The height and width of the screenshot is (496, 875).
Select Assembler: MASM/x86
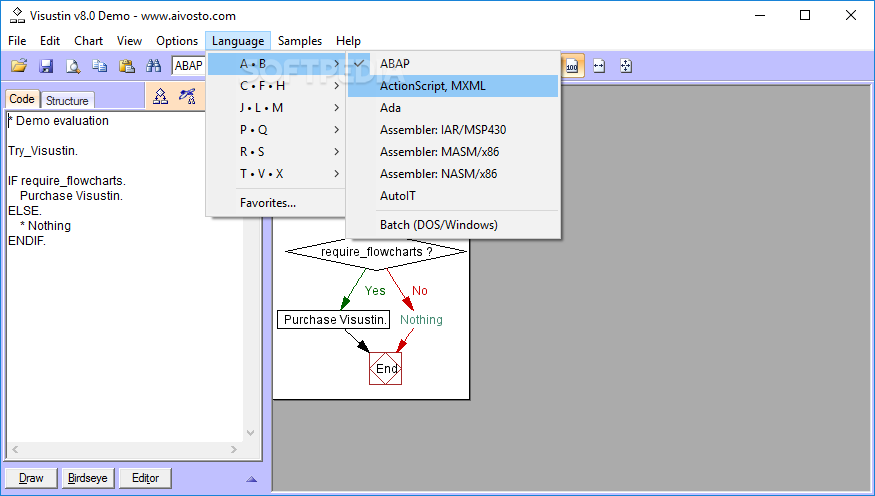click(453, 152)
